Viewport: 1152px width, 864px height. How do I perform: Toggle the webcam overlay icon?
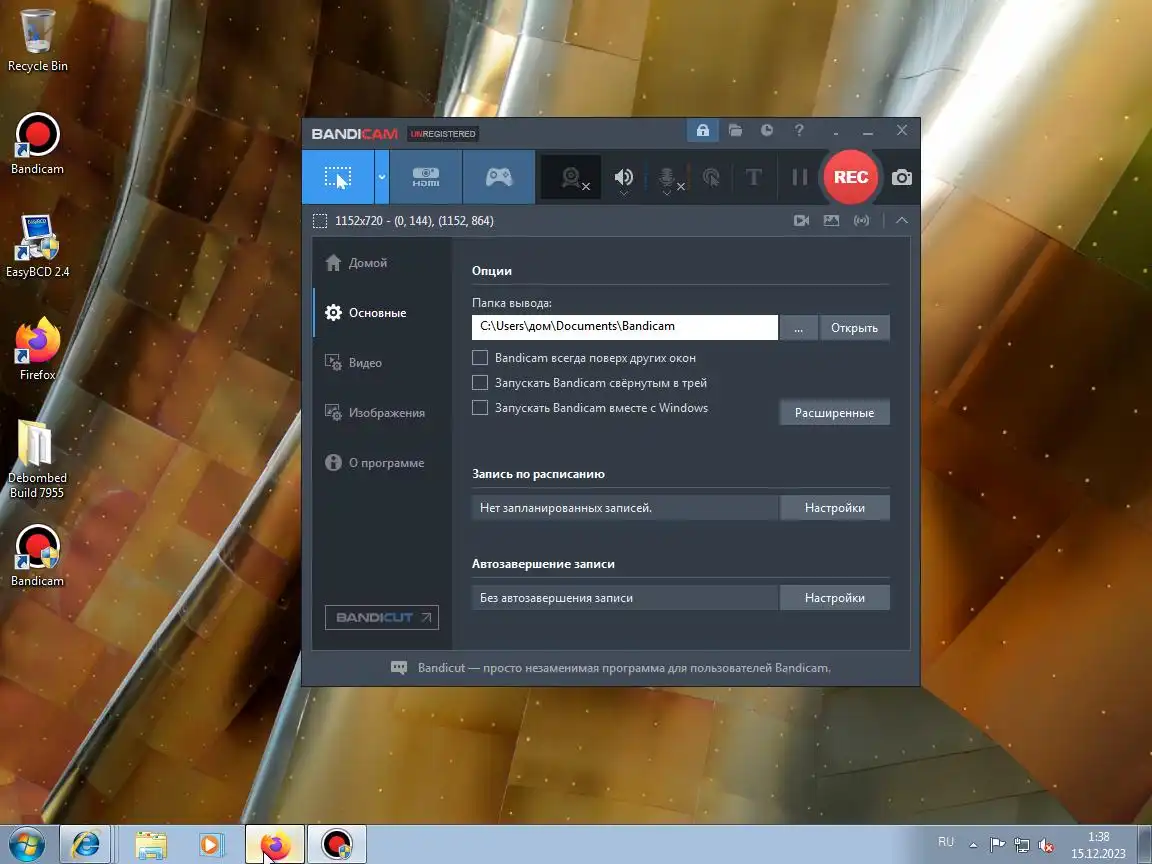pos(571,177)
